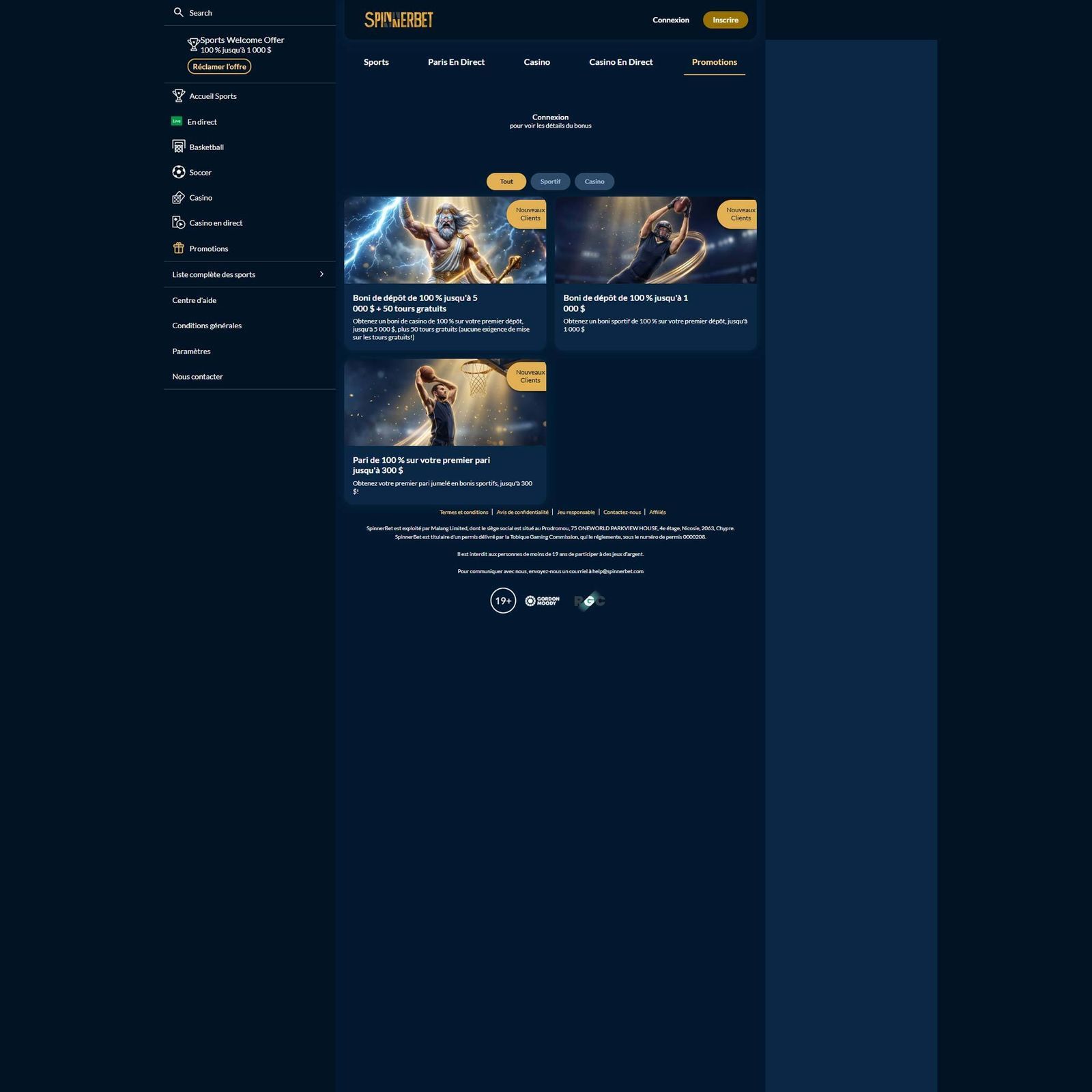Click the Inscrire button
The height and width of the screenshot is (1092, 1092).
pyautogui.click(x=725, y=20)
